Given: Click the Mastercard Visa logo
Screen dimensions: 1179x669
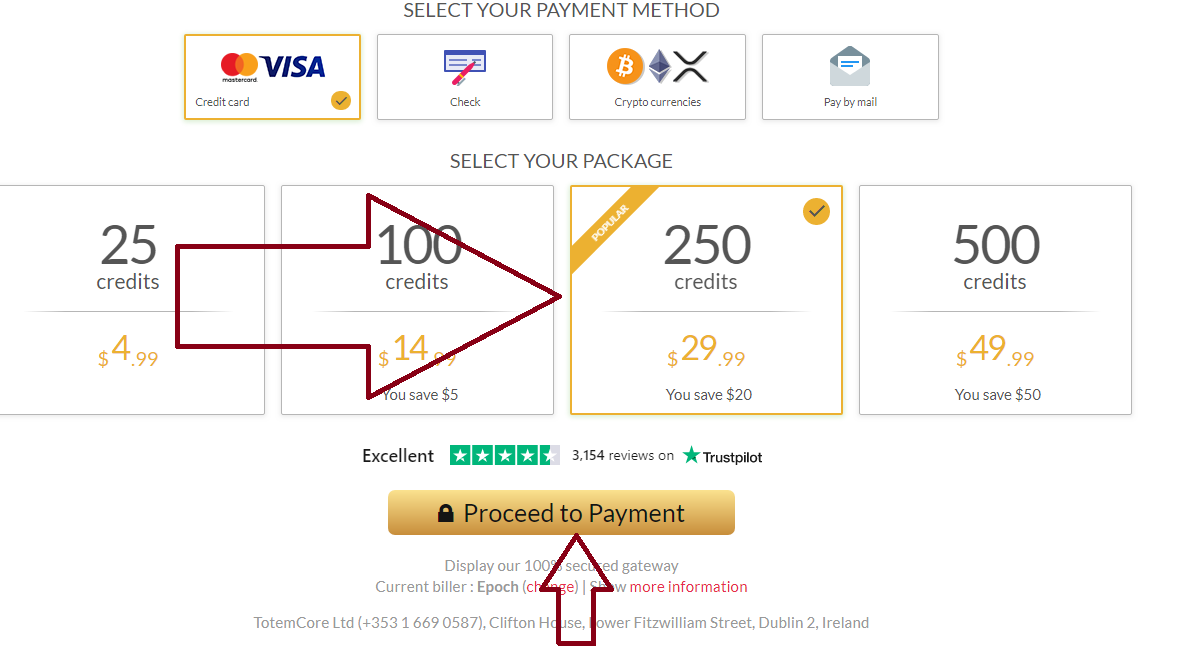Looking at the screenshot, I should (272, 67).
